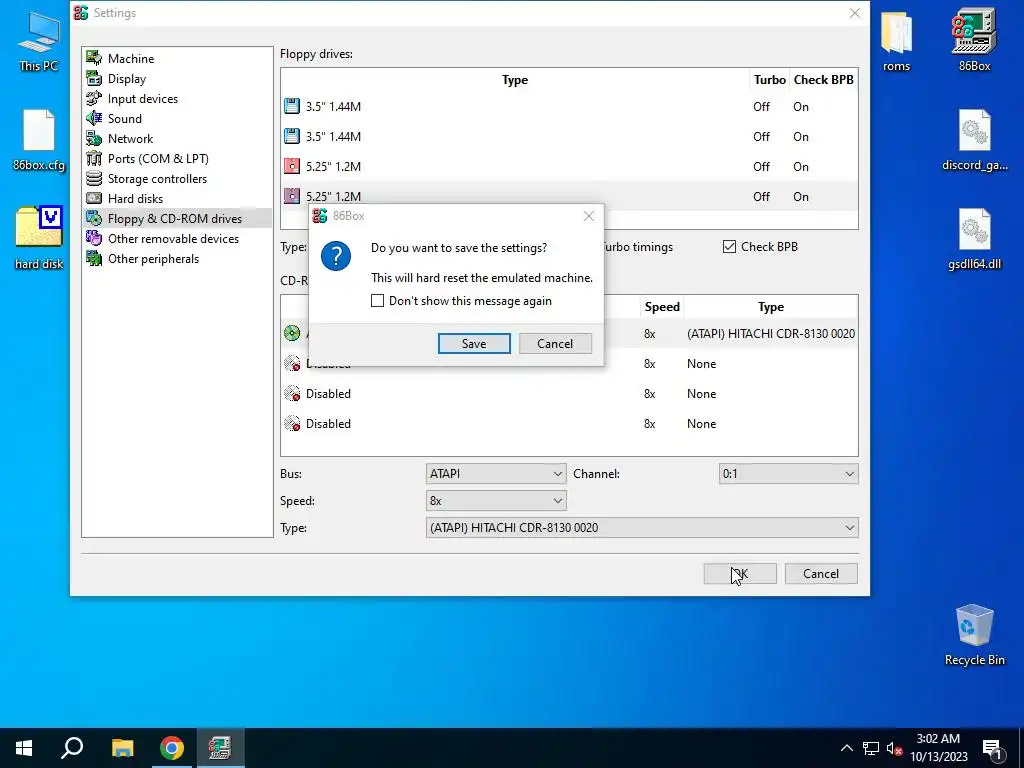Select the hard disk desktop icon

click(39, 238)
